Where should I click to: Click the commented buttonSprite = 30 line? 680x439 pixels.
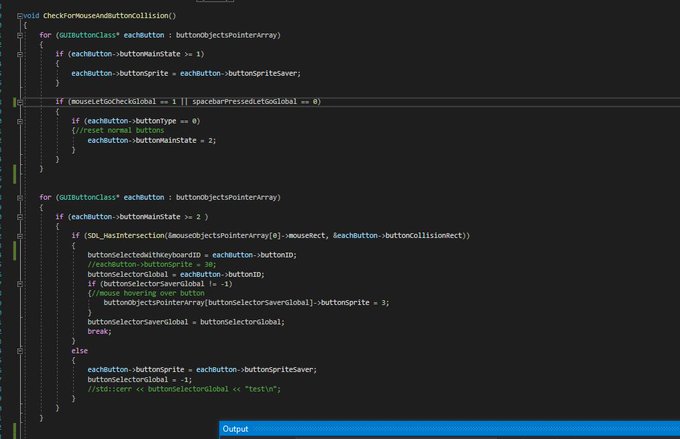point(151,264)
